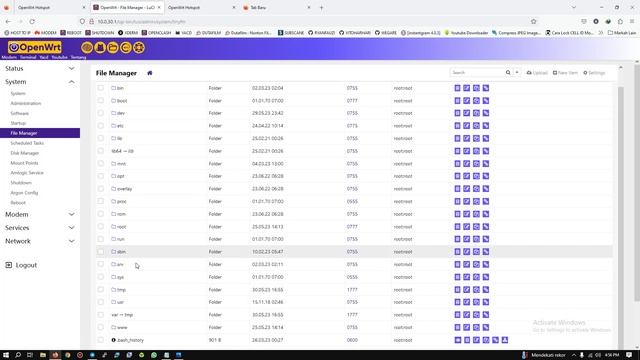The width and height of the screenshot is (640, 360).
Task: Open Mount Points in sidebar
Action: 24,163
